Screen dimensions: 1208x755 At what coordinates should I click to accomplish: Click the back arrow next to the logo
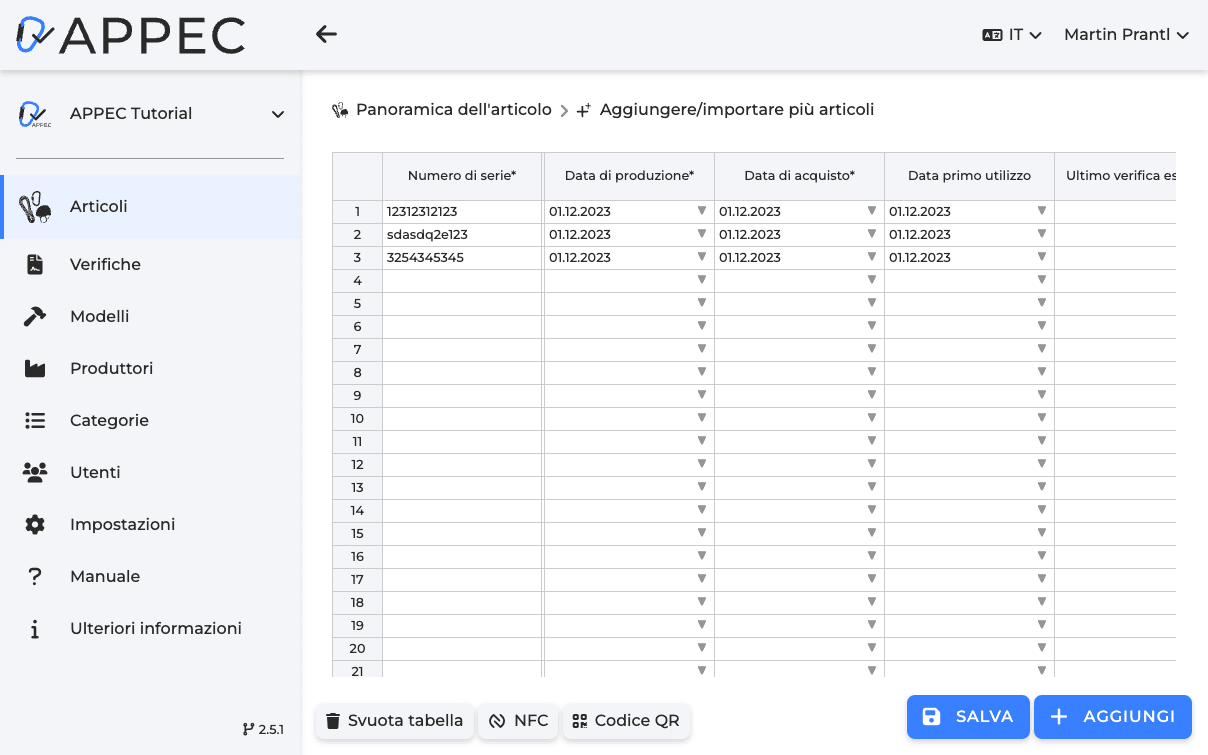tap(326, 33)
